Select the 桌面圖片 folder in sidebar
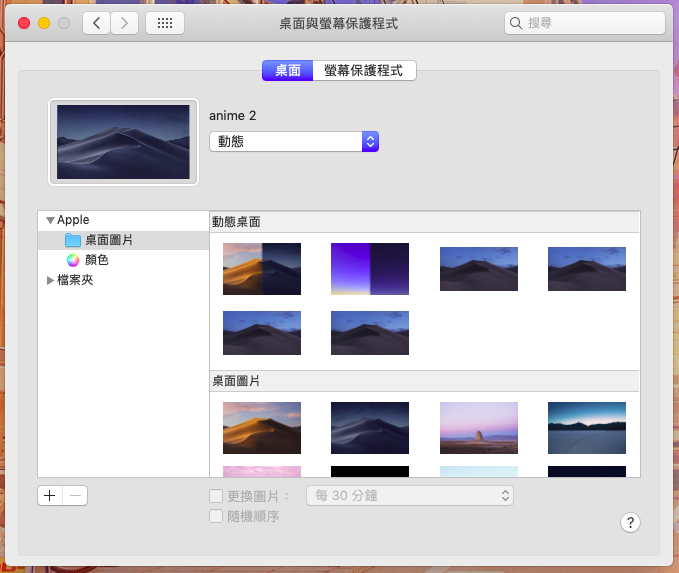This screenshot has height=573, width=679. (x=108, y=240)
